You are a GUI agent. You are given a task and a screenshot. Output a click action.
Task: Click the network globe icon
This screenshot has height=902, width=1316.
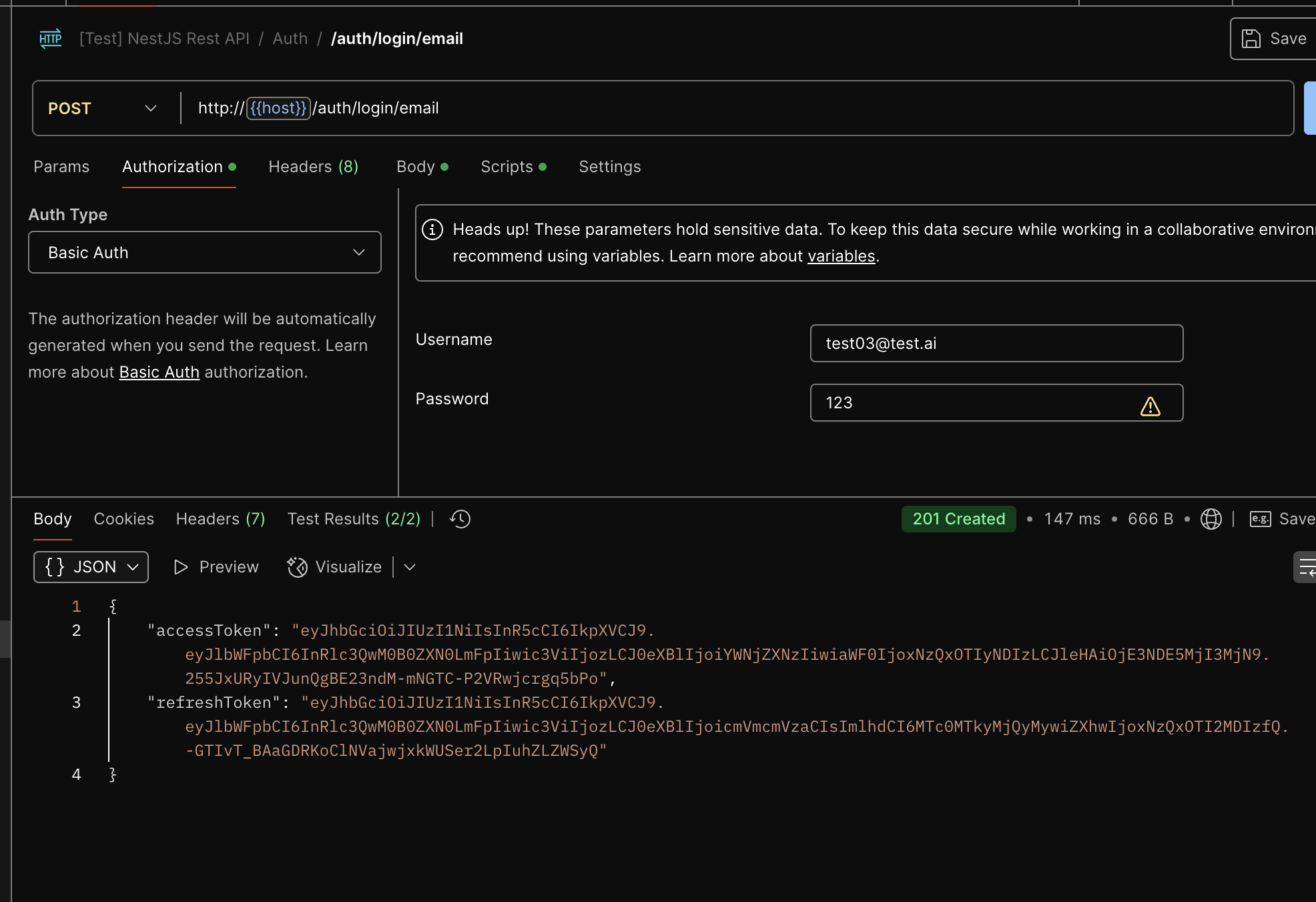pos(1211,519)
